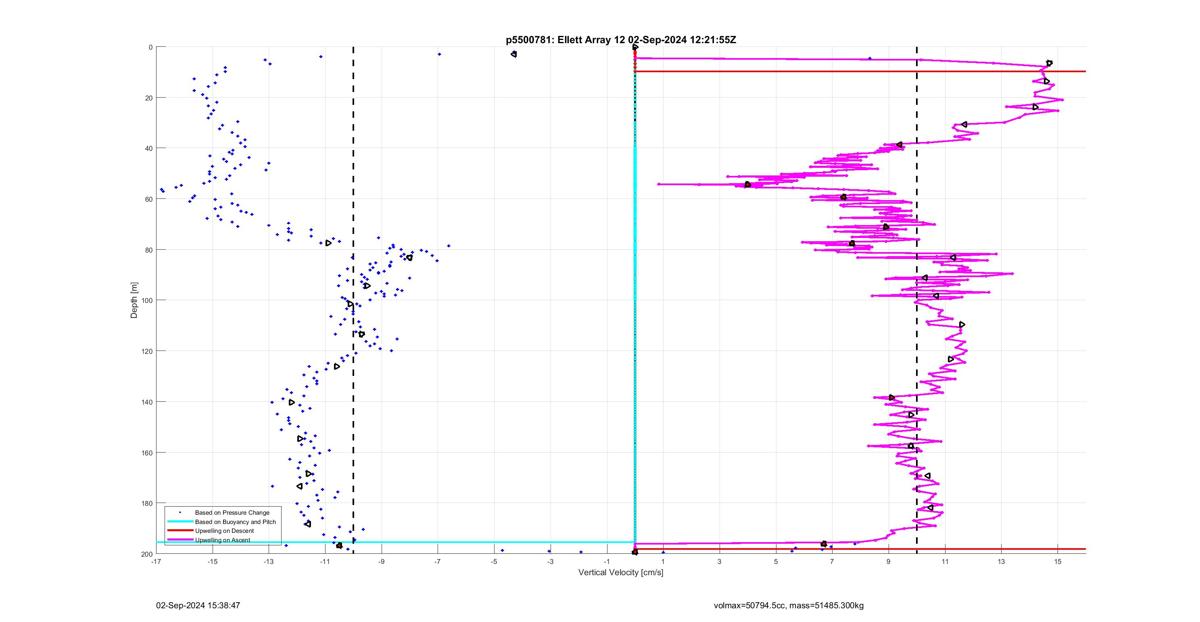Click the depth tick label 120
Screen dimensions: 1200x622
[145, 351]
